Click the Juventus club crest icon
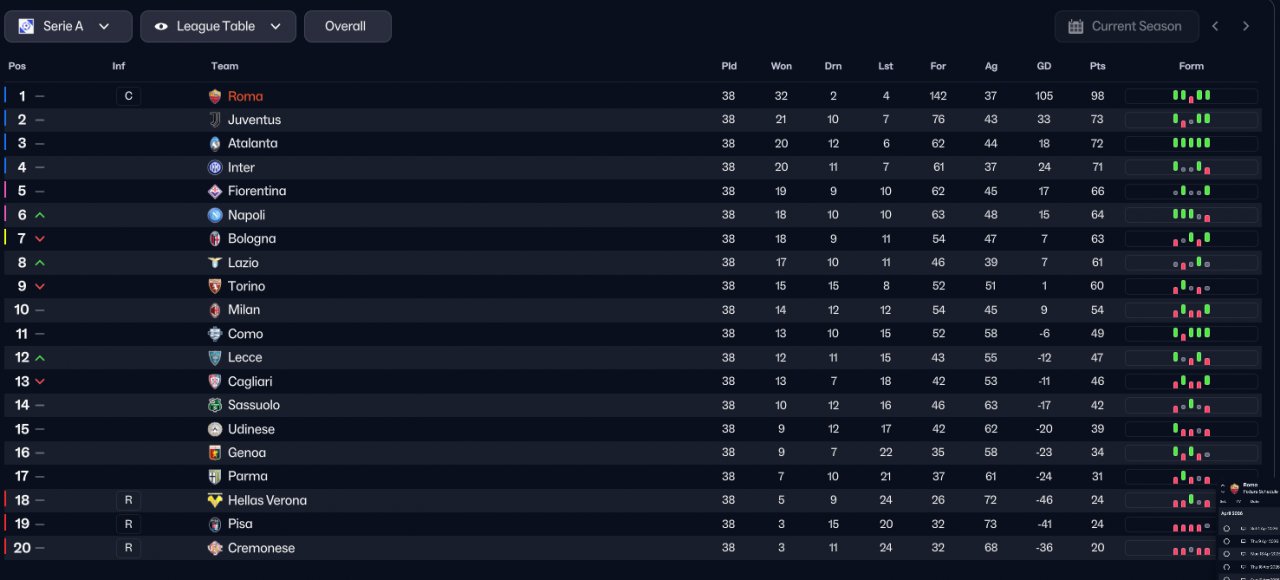Viewport: 1280px width, 580px height. pos(214,120)
